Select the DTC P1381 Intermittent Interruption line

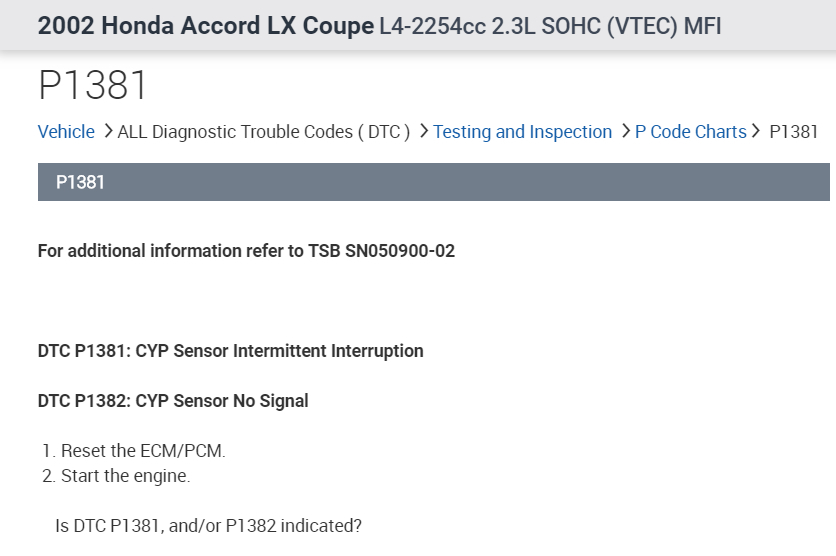coord(230,351)
